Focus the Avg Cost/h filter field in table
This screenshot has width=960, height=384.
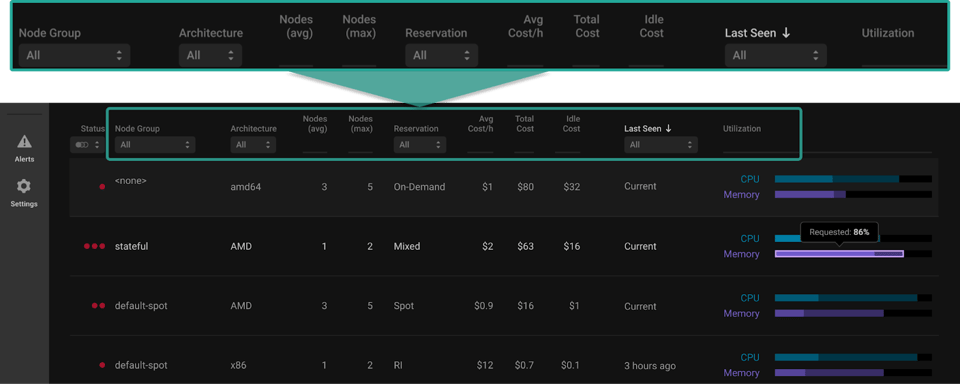[480, 145]
